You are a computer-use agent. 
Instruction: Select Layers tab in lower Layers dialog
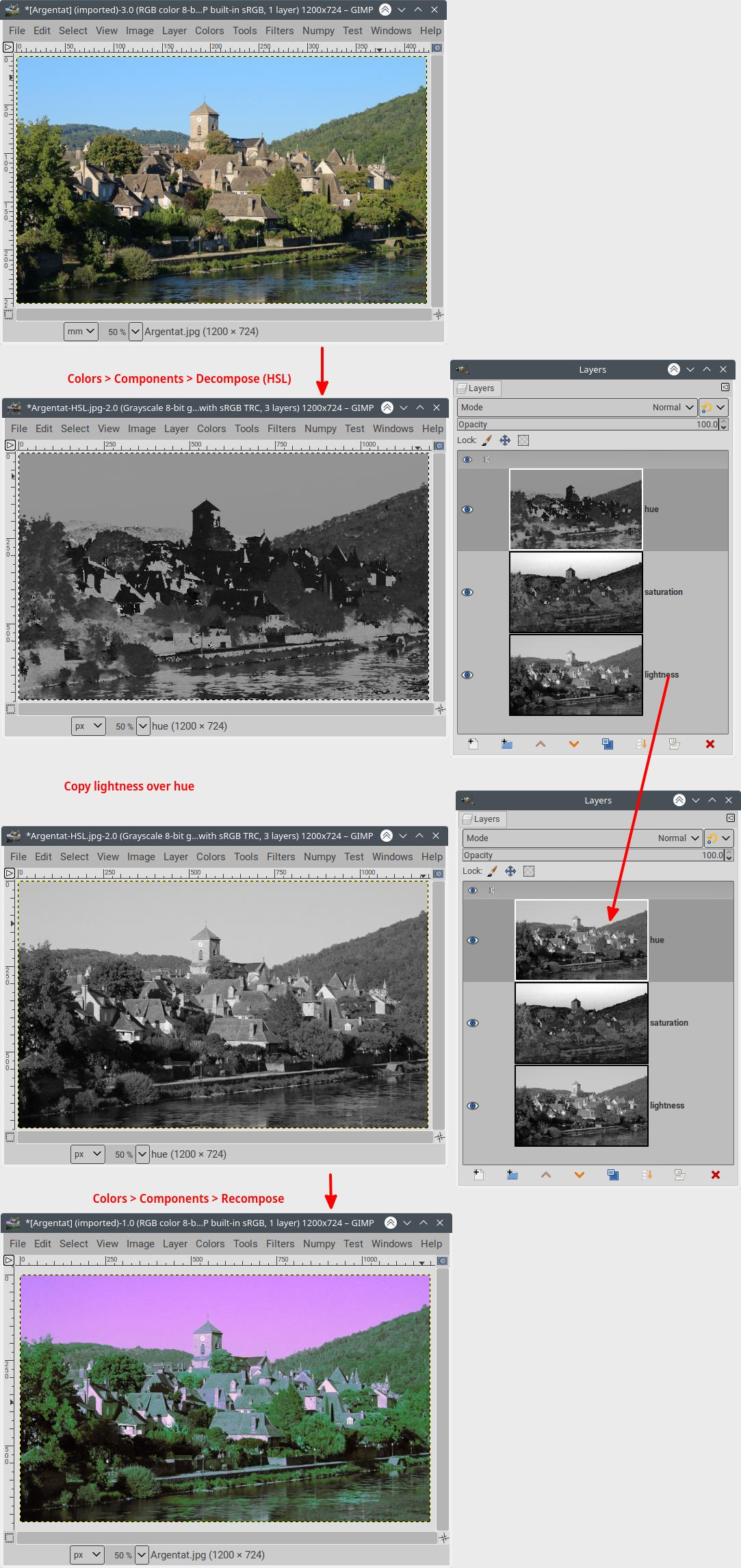coord(483,819)
